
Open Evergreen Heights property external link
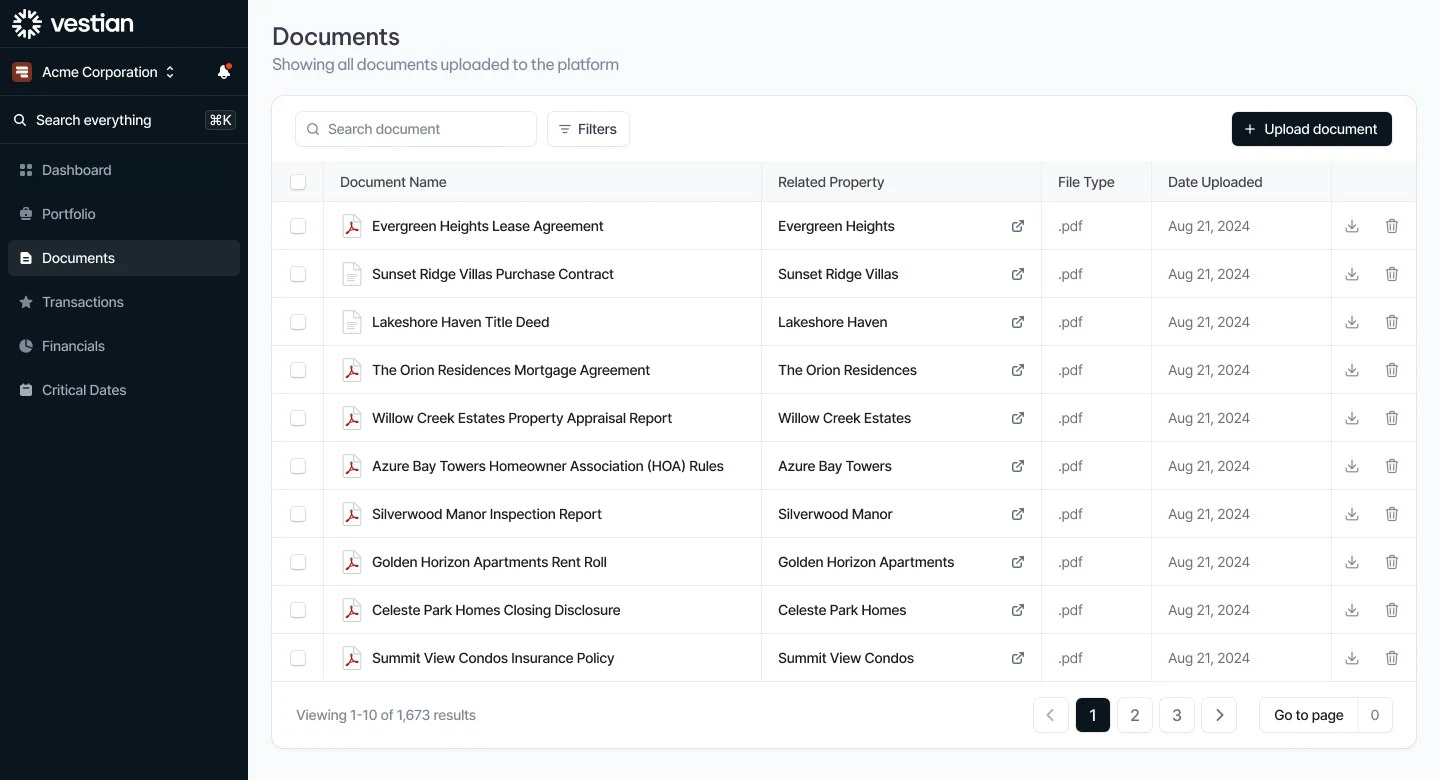(x=1018, y=226)
